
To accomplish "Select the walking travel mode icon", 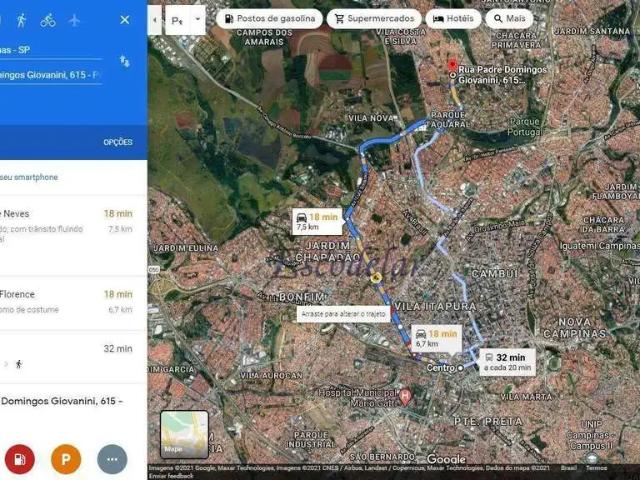I will click(21, 20).
